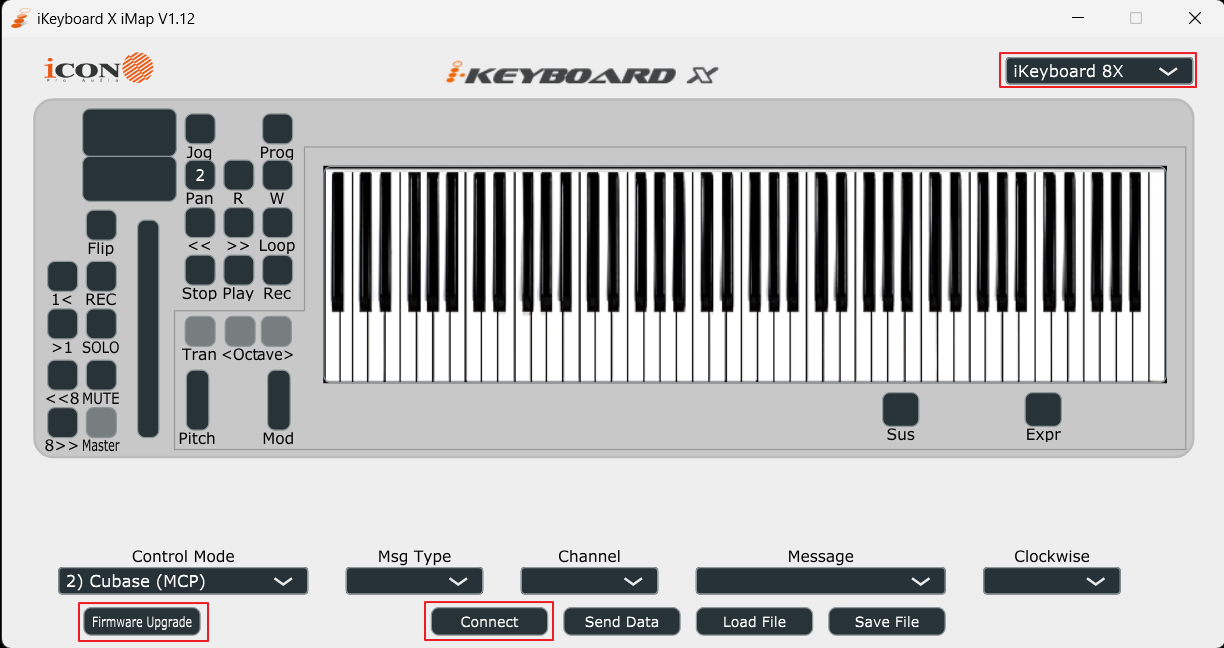The height and width of the screenshot is (648, 1224).
Task: Open the Control Mode dropdown
Action: click(x=183, y=581)
